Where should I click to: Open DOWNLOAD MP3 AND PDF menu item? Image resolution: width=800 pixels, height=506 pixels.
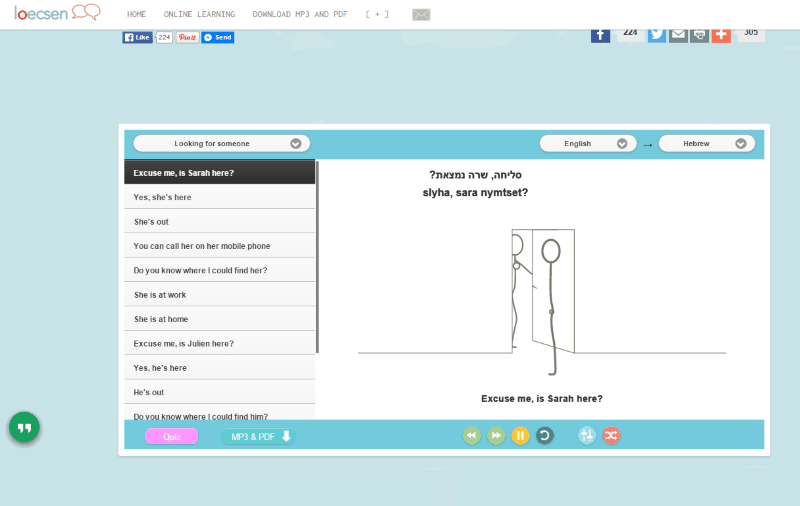(299, 14)
